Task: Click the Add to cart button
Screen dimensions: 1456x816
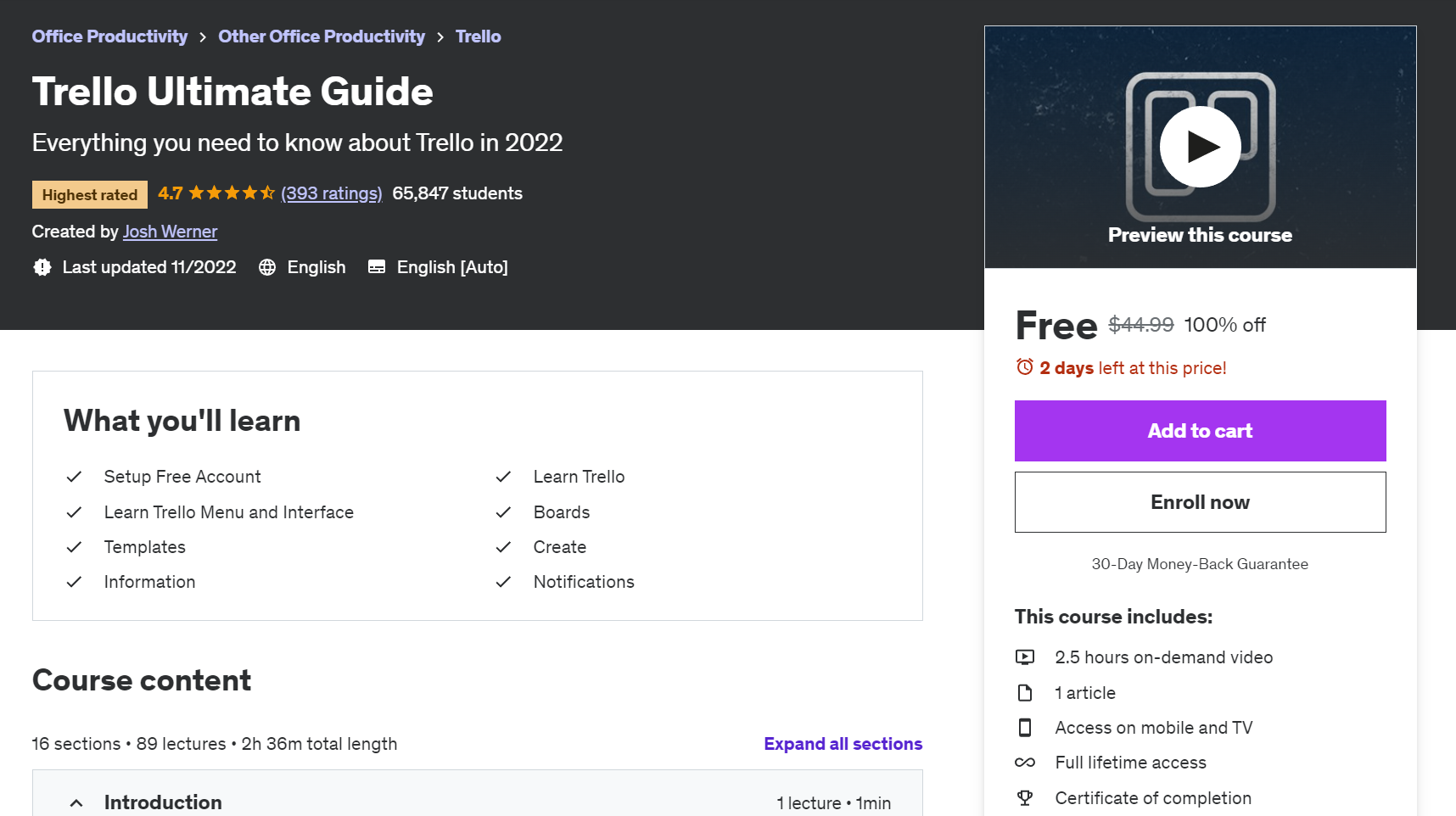Action: pyautogui.click(x=1199, y=430)
